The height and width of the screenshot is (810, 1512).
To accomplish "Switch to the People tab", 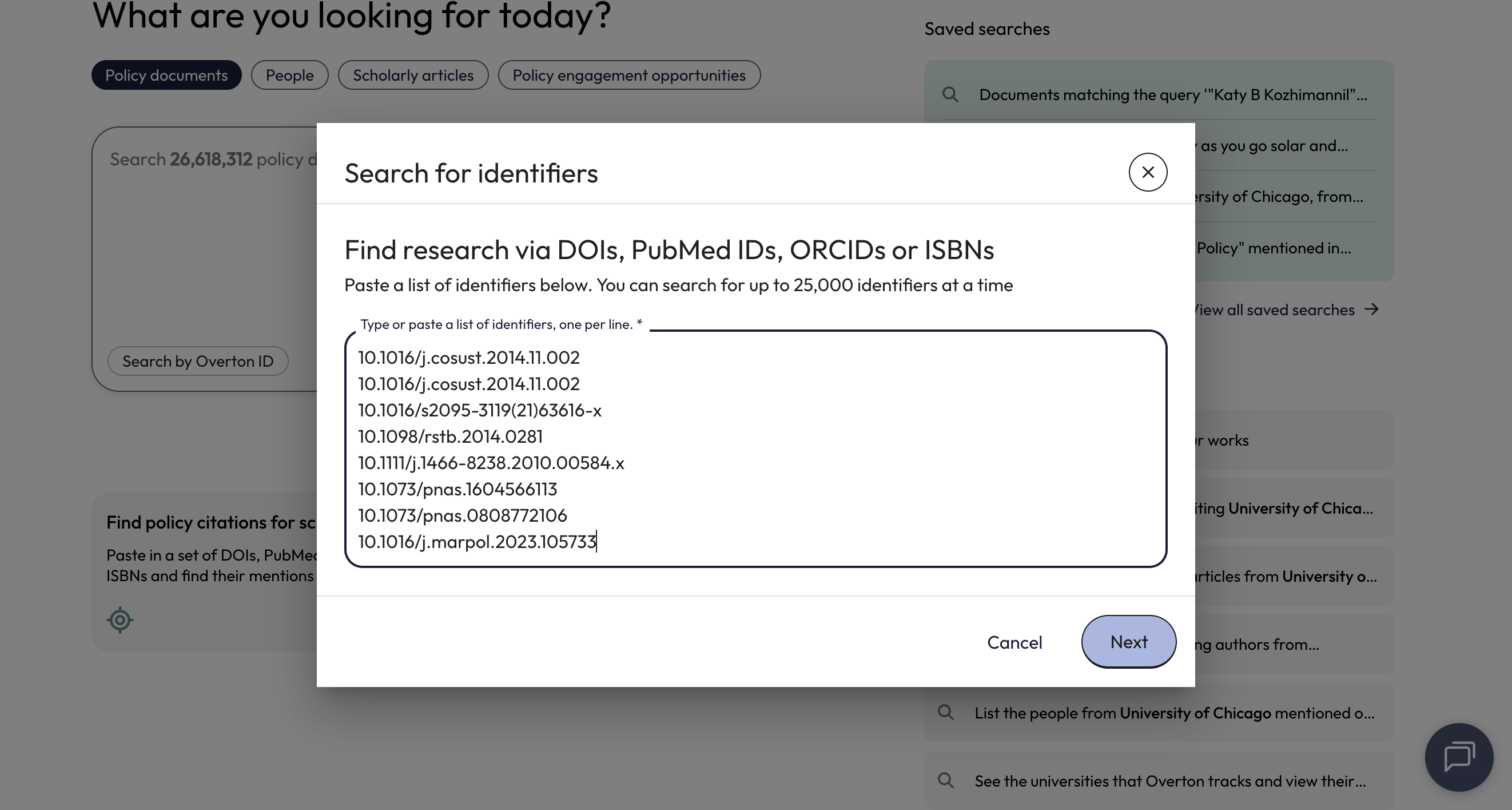I will [x=289, y=75].
